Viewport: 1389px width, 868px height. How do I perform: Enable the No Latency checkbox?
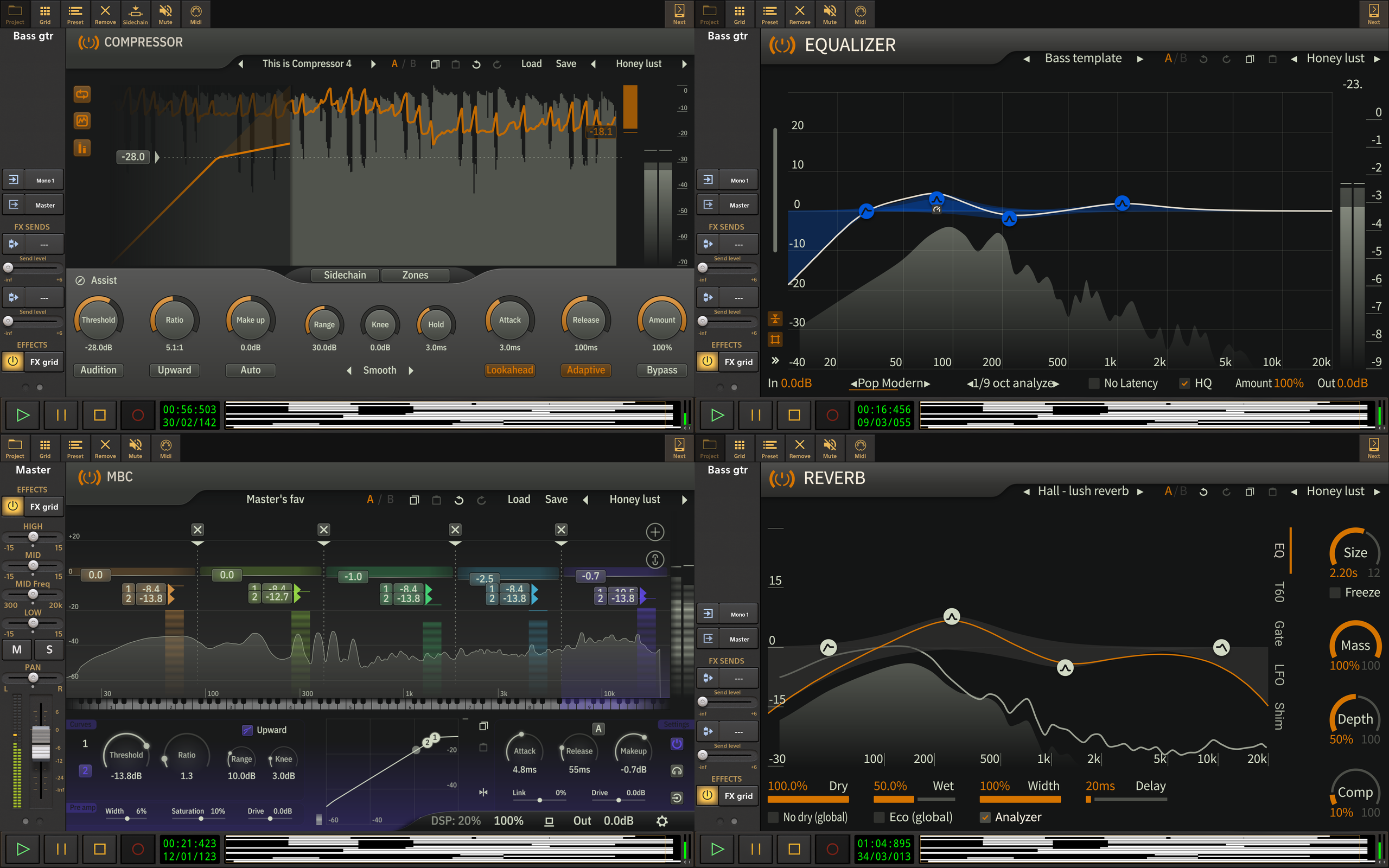click(x=1094, y=384)
